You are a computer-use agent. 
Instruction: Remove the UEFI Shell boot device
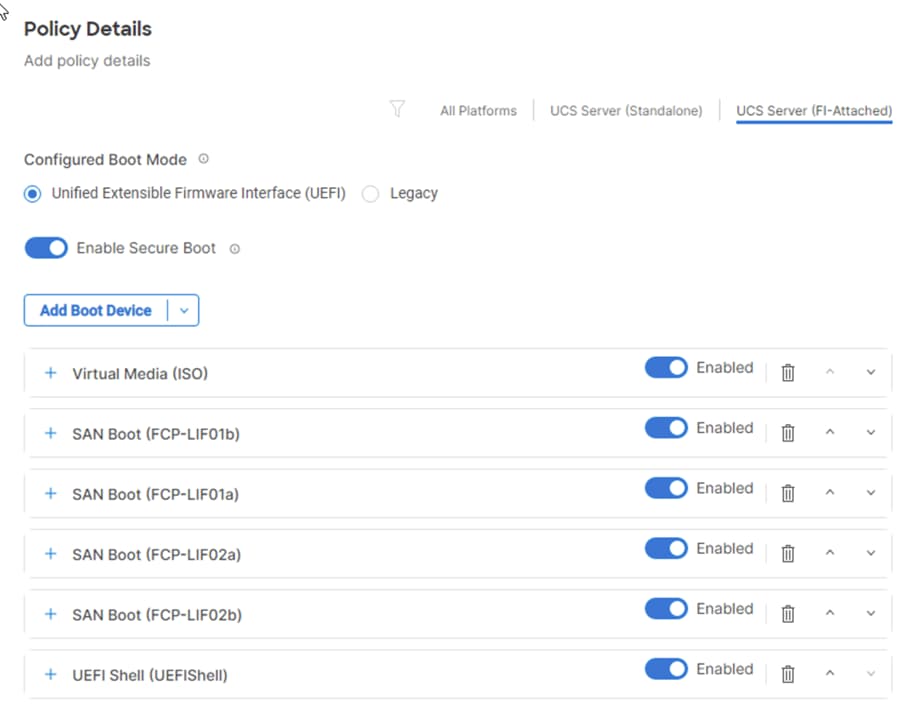tap(788, 674)
